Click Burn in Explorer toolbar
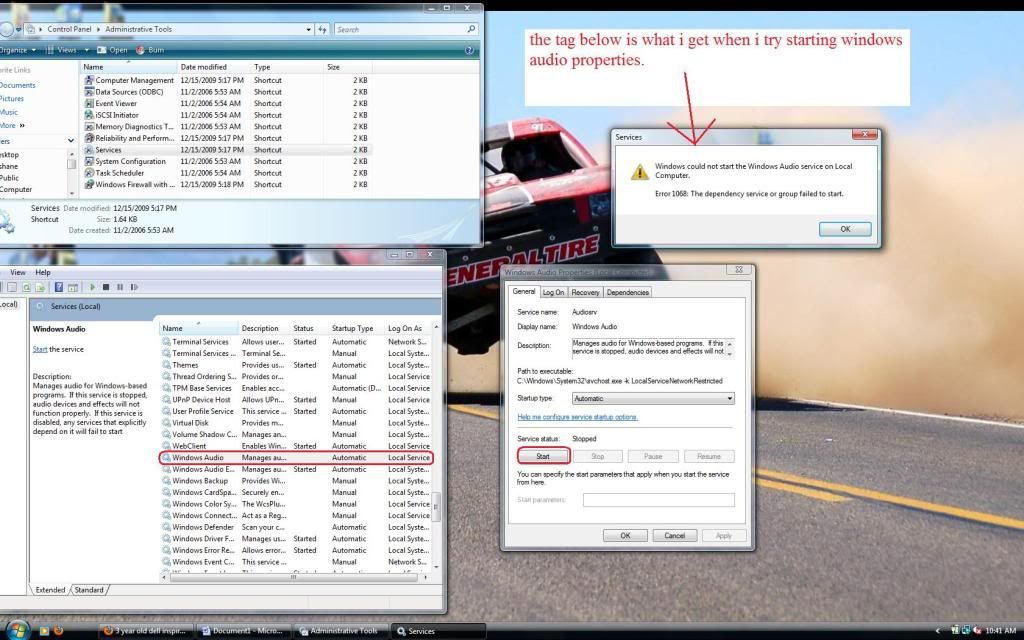Image resolution: width=1024 pixels, height=640 pixels. 150,50
